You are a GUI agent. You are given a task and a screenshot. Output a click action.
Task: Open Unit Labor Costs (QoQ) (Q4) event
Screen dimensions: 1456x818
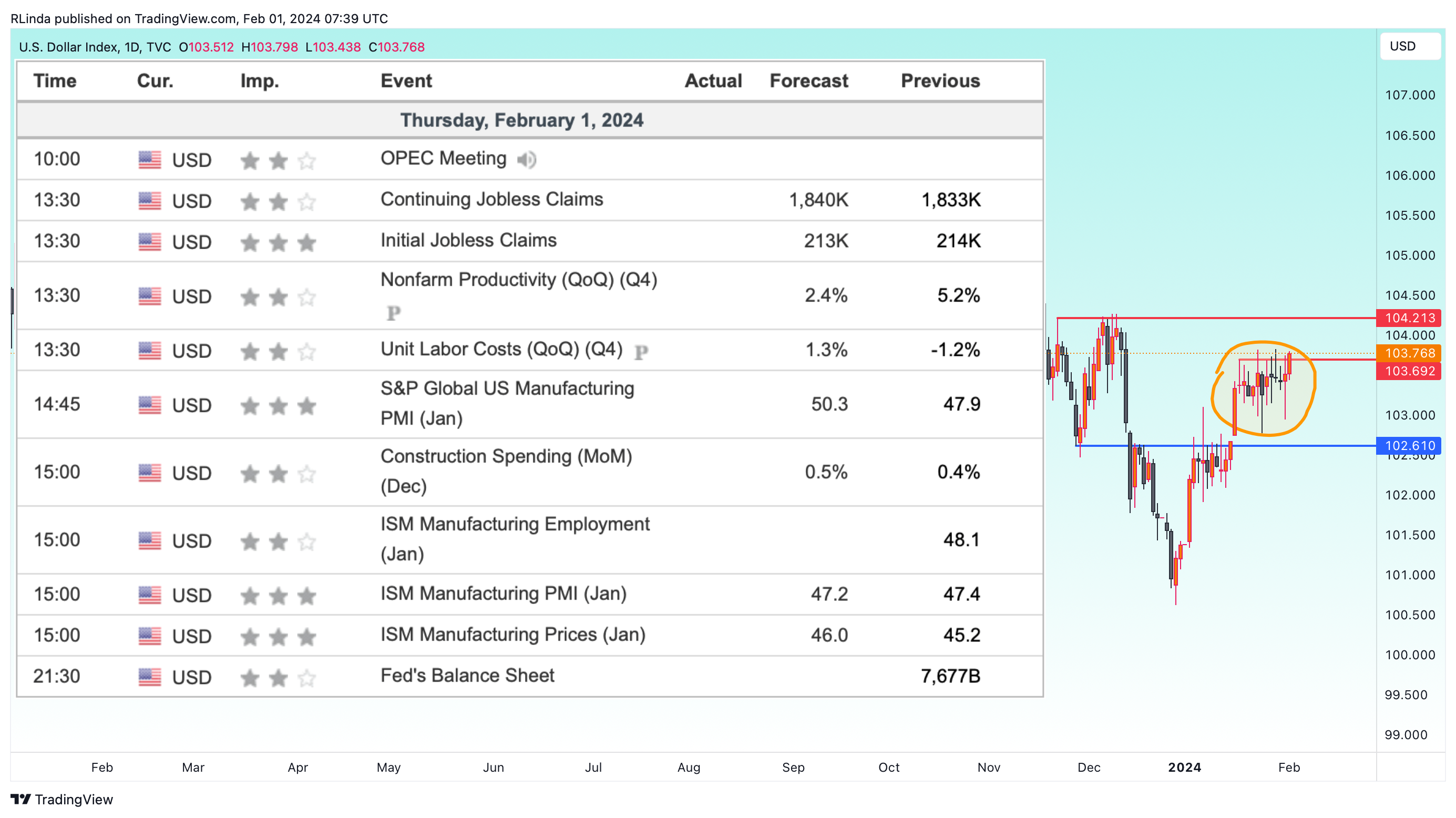(x=501, y=350)
